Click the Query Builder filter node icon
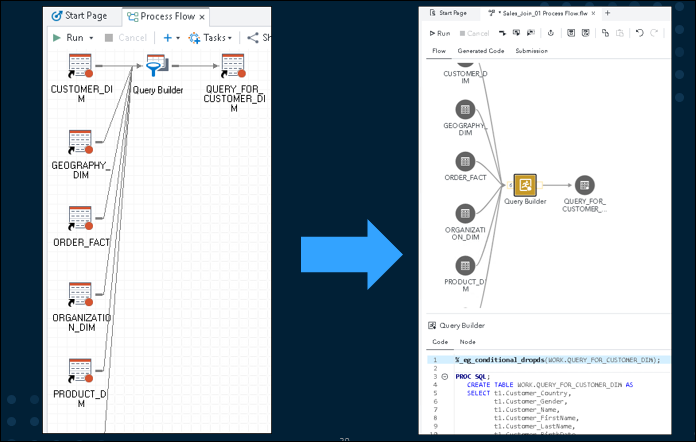The width and height of the screenshot is (696, 442). click(157, 66)
